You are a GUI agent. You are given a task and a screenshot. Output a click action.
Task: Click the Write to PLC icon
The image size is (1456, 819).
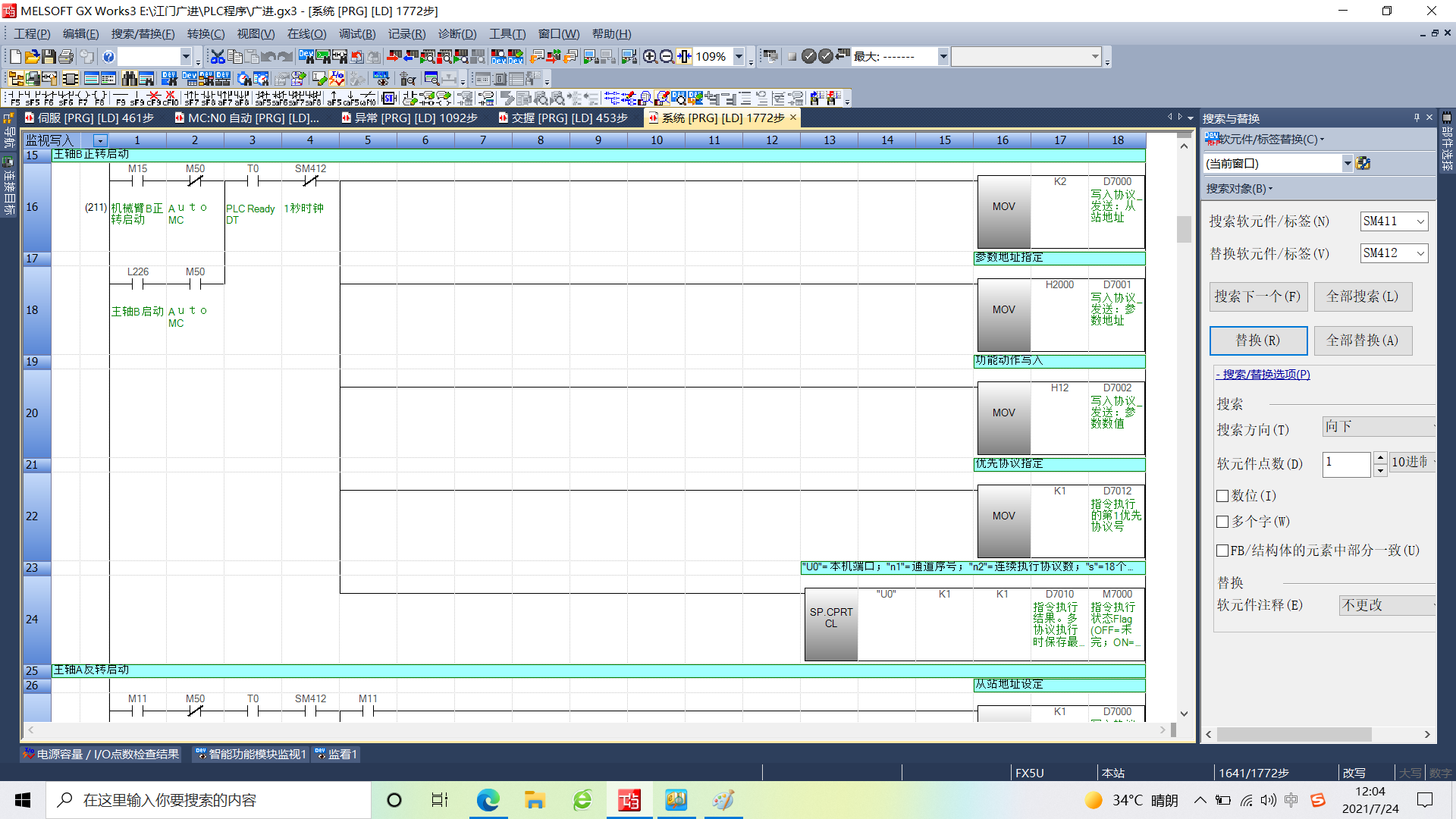(x=394, y=56)
